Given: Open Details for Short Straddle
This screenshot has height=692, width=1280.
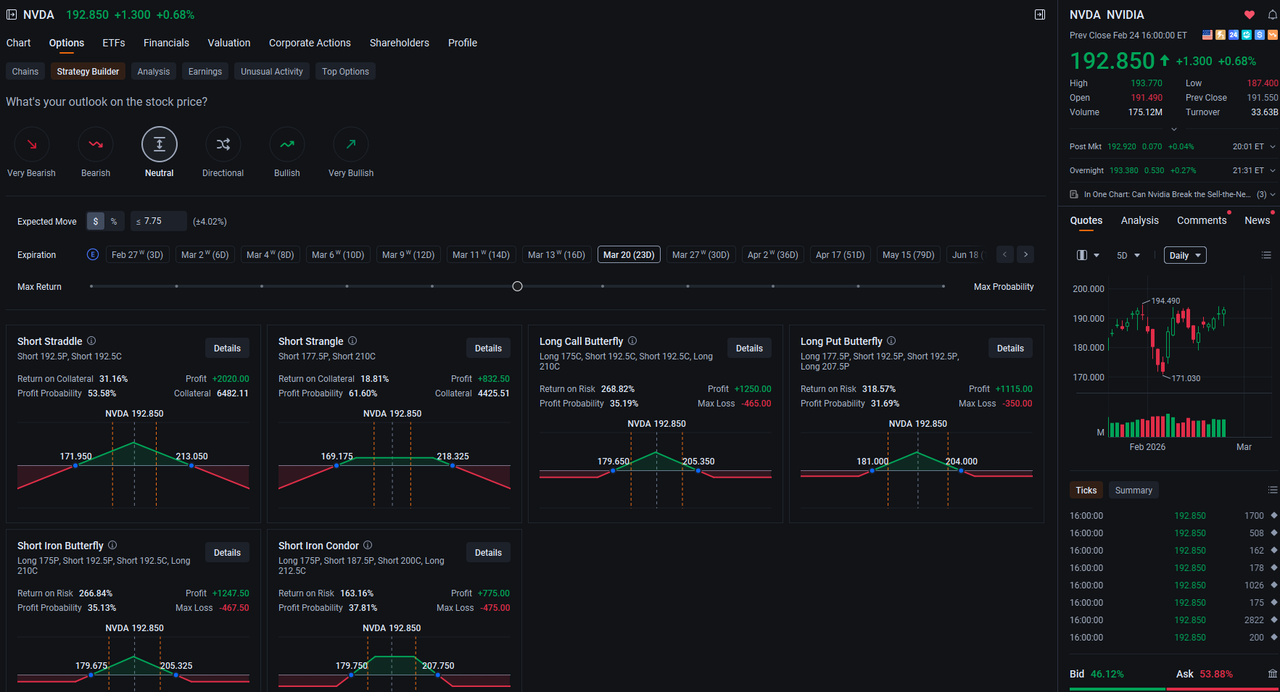Looking at the screenshot, I should pos(227,348).
